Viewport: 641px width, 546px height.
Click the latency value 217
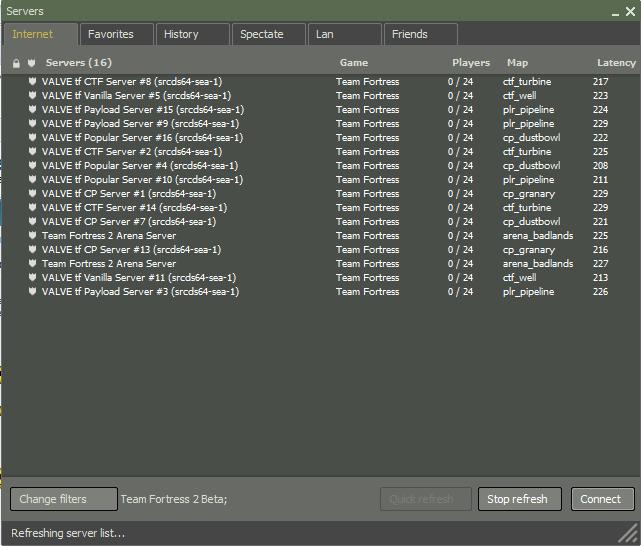[x=600, y=81]
